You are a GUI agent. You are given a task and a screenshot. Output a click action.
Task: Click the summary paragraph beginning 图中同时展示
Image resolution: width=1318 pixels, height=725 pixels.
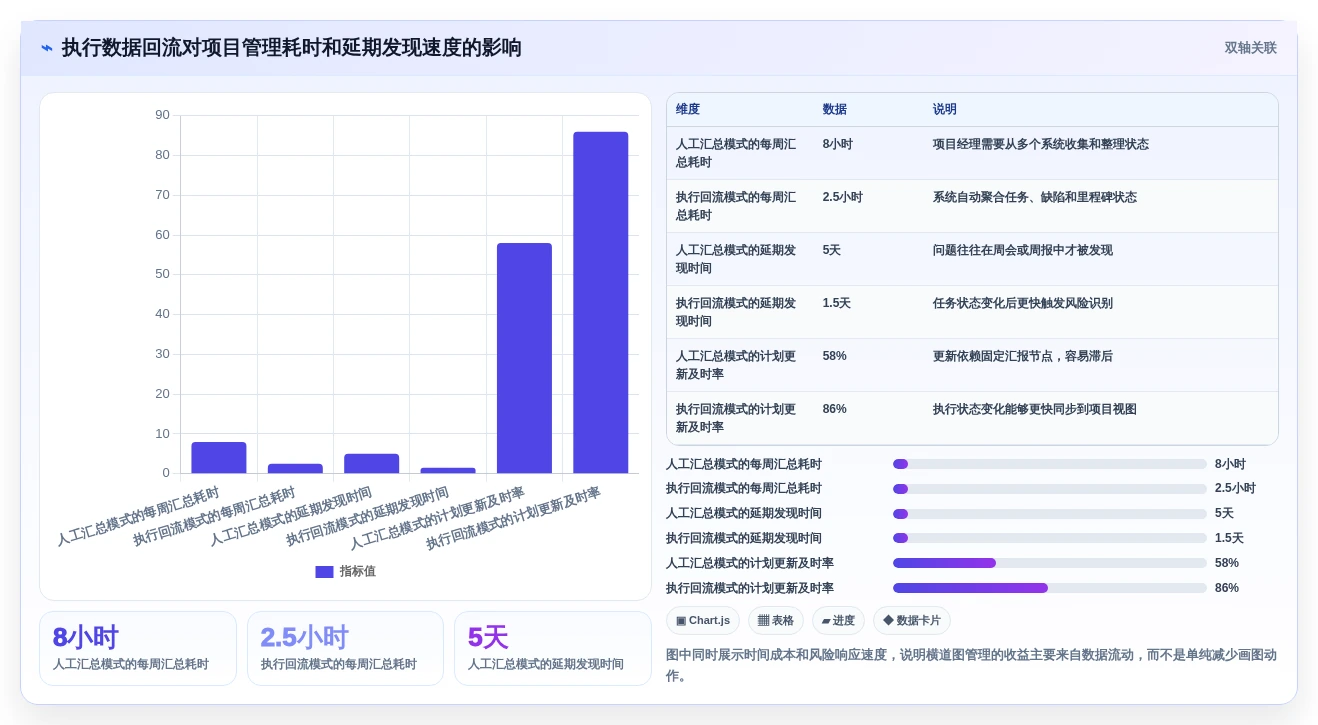click(x=971, y=665)
